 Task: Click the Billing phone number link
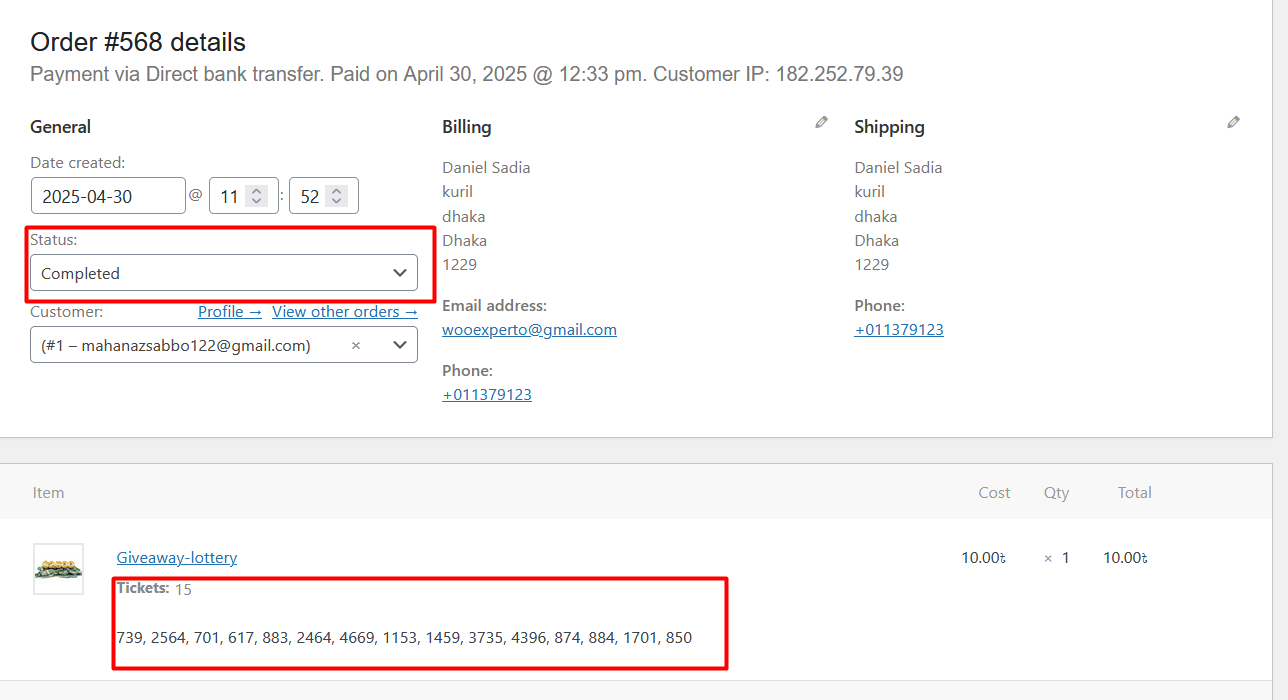point(487,394)
